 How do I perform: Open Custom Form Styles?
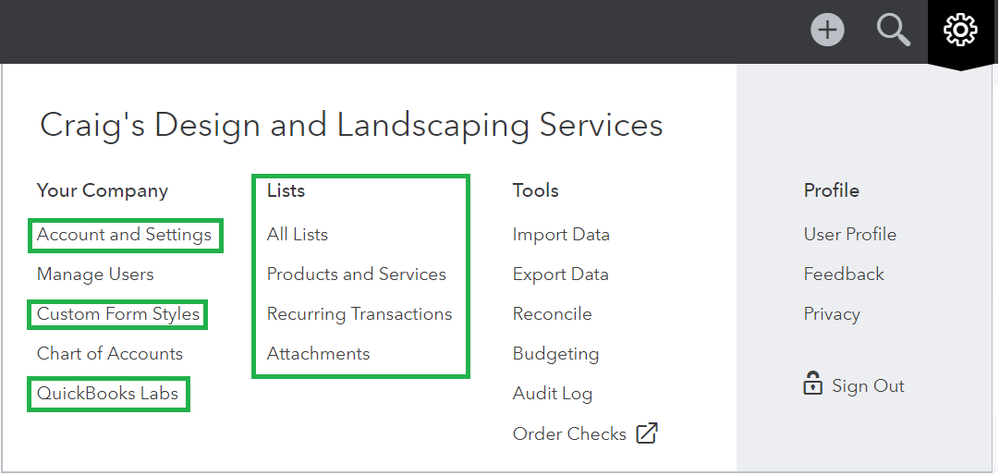[x=118, y=314]
